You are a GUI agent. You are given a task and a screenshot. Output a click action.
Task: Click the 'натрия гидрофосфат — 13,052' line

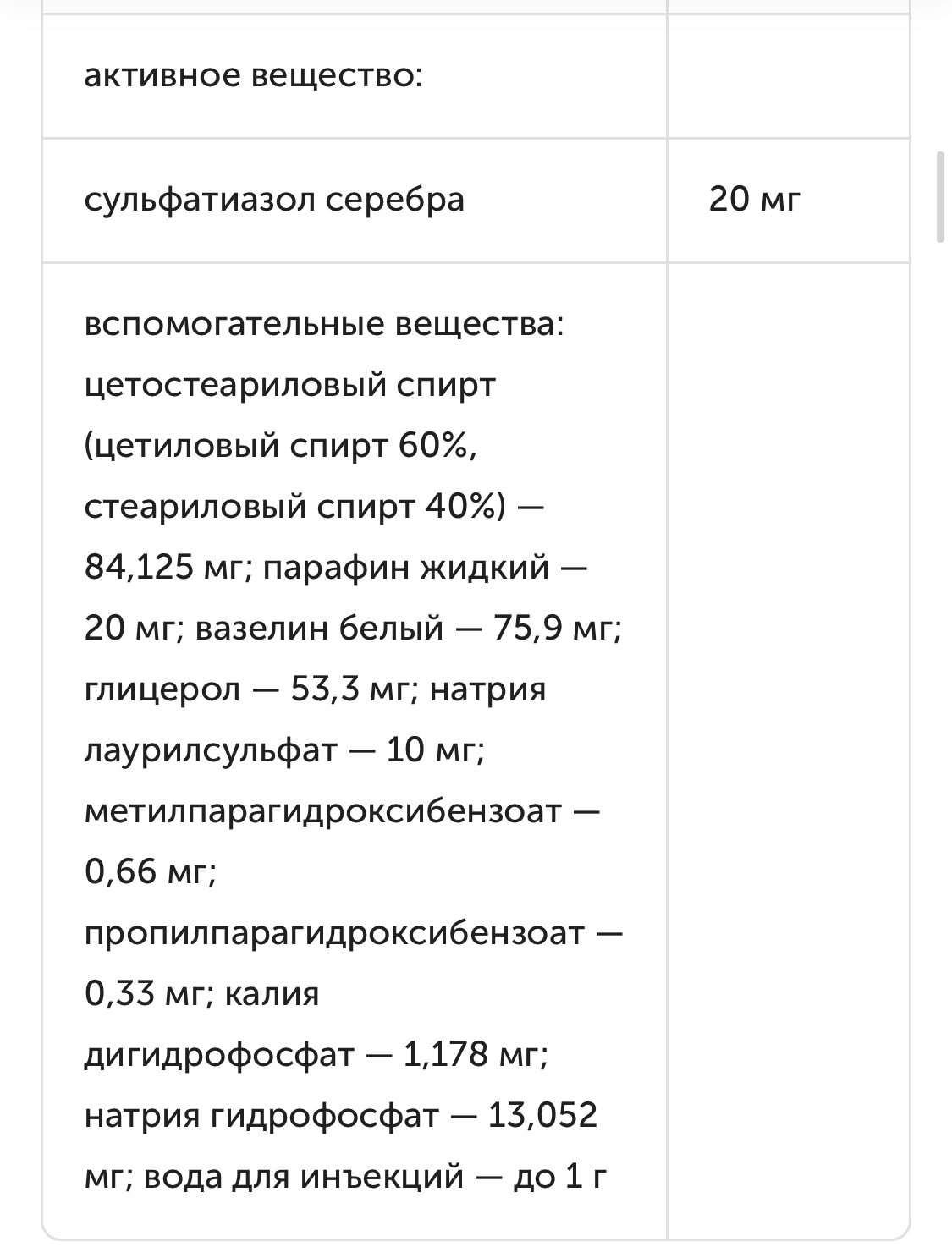341,1116
